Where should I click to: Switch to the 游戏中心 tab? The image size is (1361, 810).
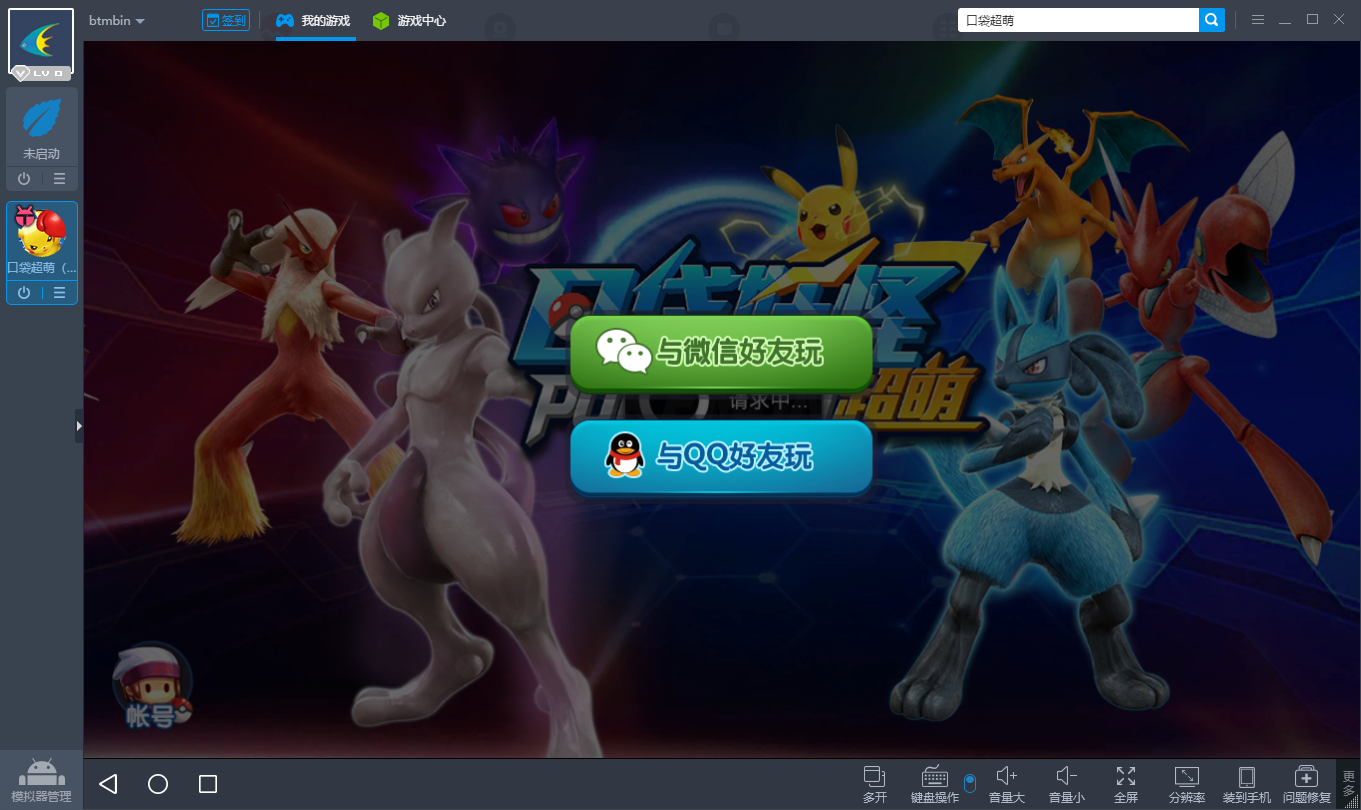point(409,21)
